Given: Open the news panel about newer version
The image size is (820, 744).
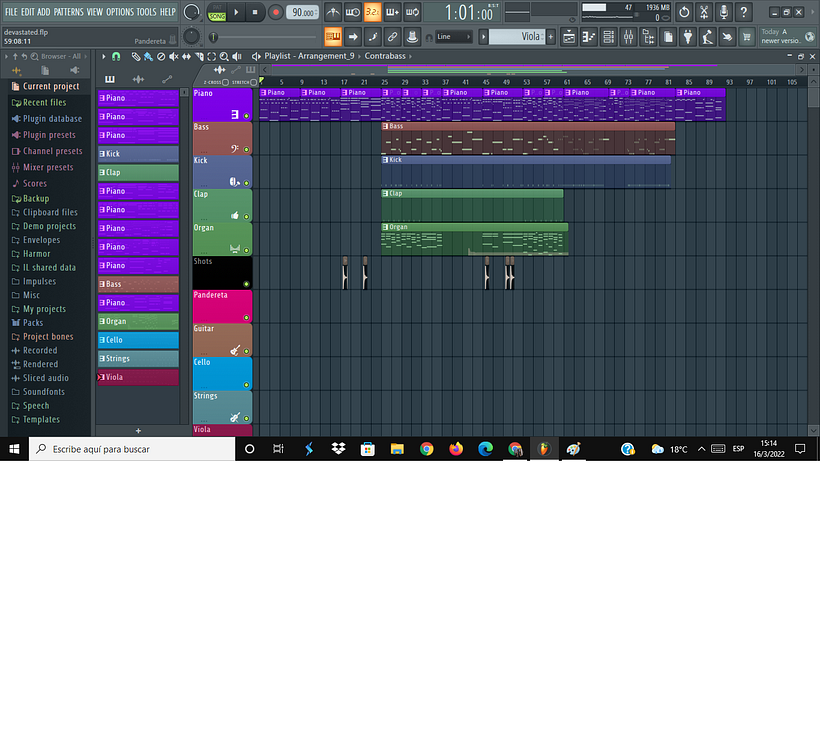Looking at the screenshot, I should click(787, 37).
